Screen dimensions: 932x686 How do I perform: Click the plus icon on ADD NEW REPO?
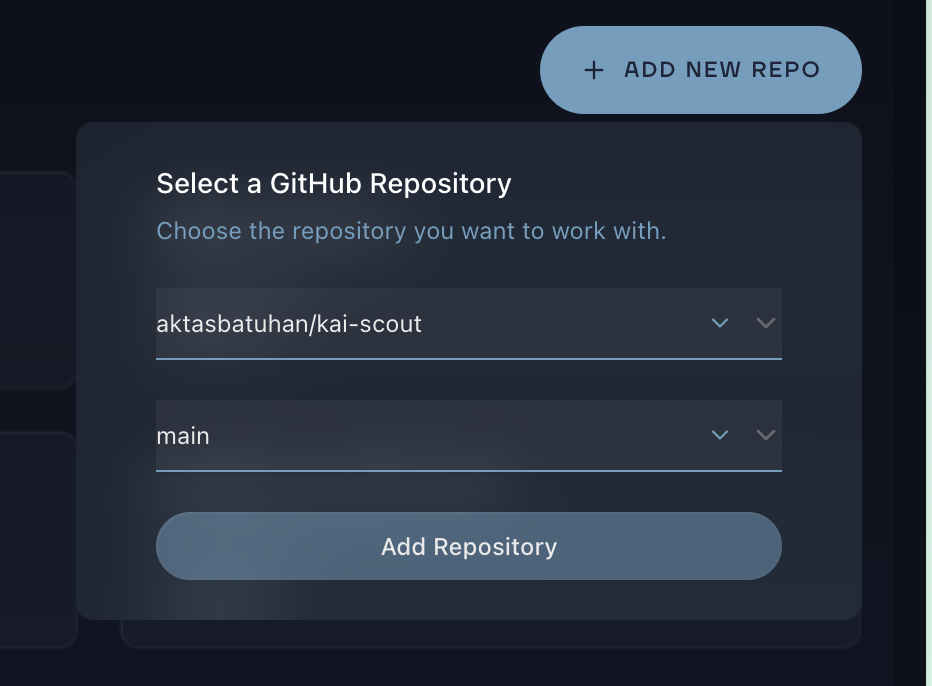pos(594,70)
